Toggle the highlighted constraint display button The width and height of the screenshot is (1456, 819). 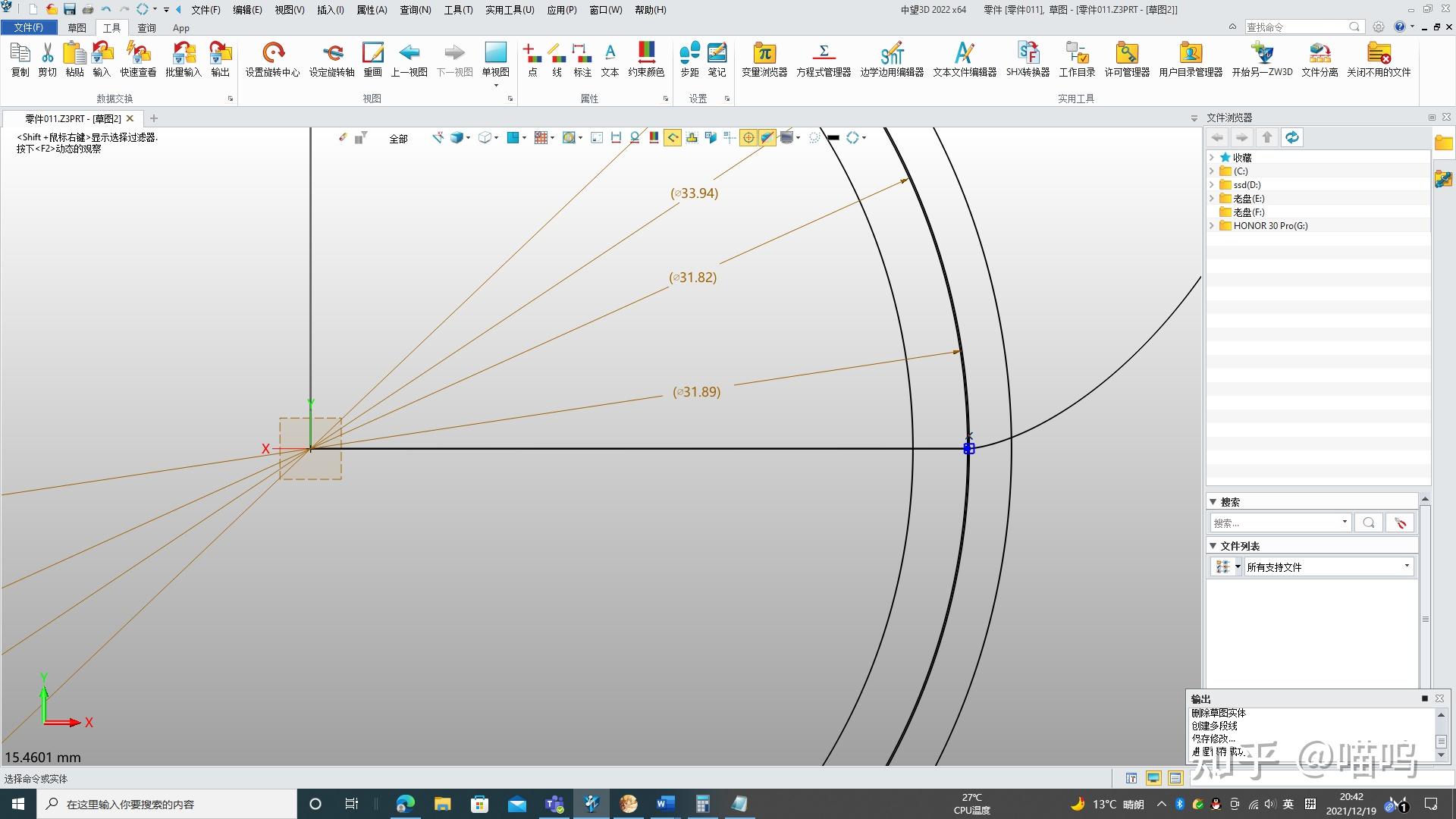pyautogui.click(x=673, y=137)
